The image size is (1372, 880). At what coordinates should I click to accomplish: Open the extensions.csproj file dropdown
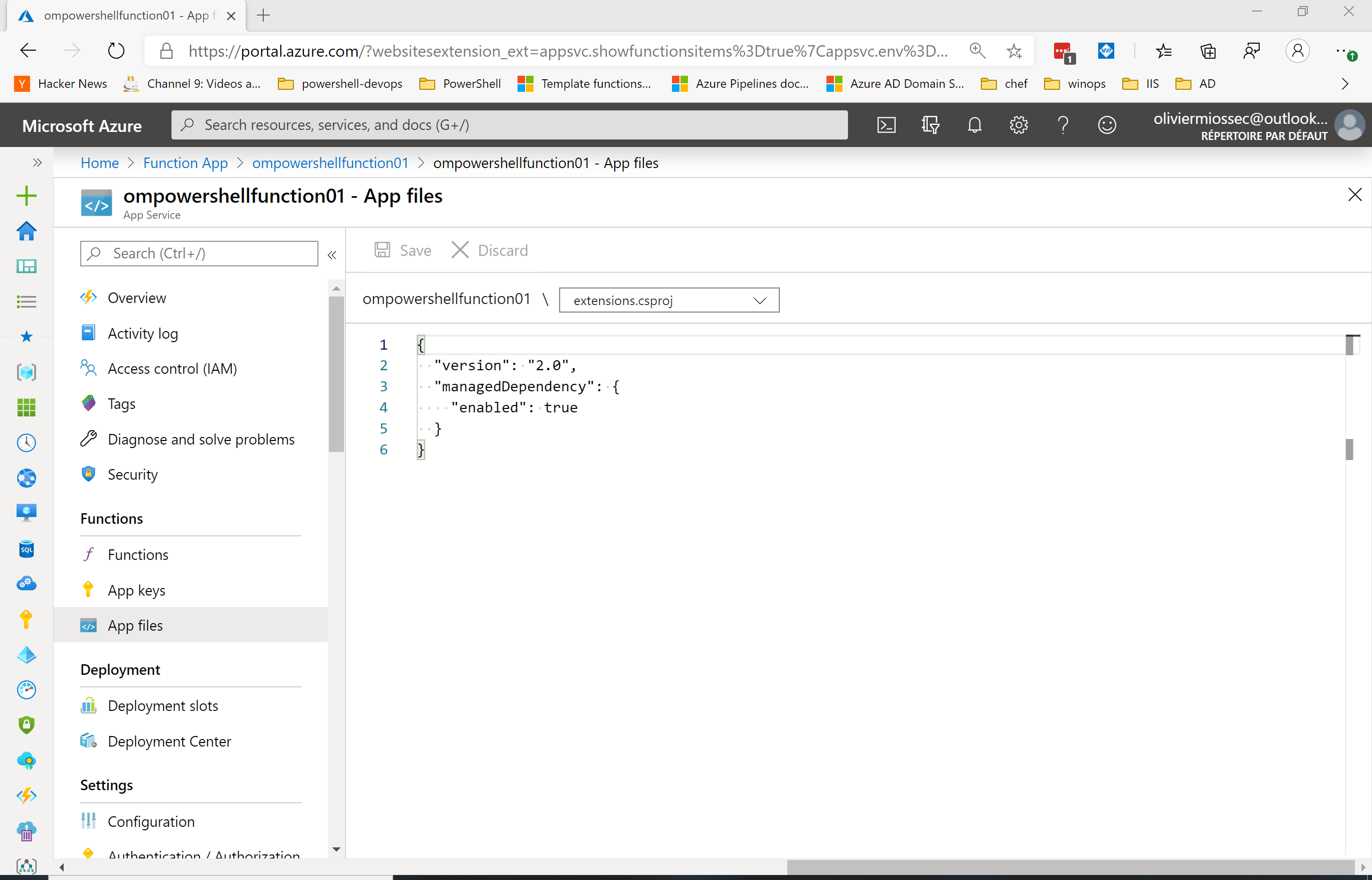click(x=669, y=300)
